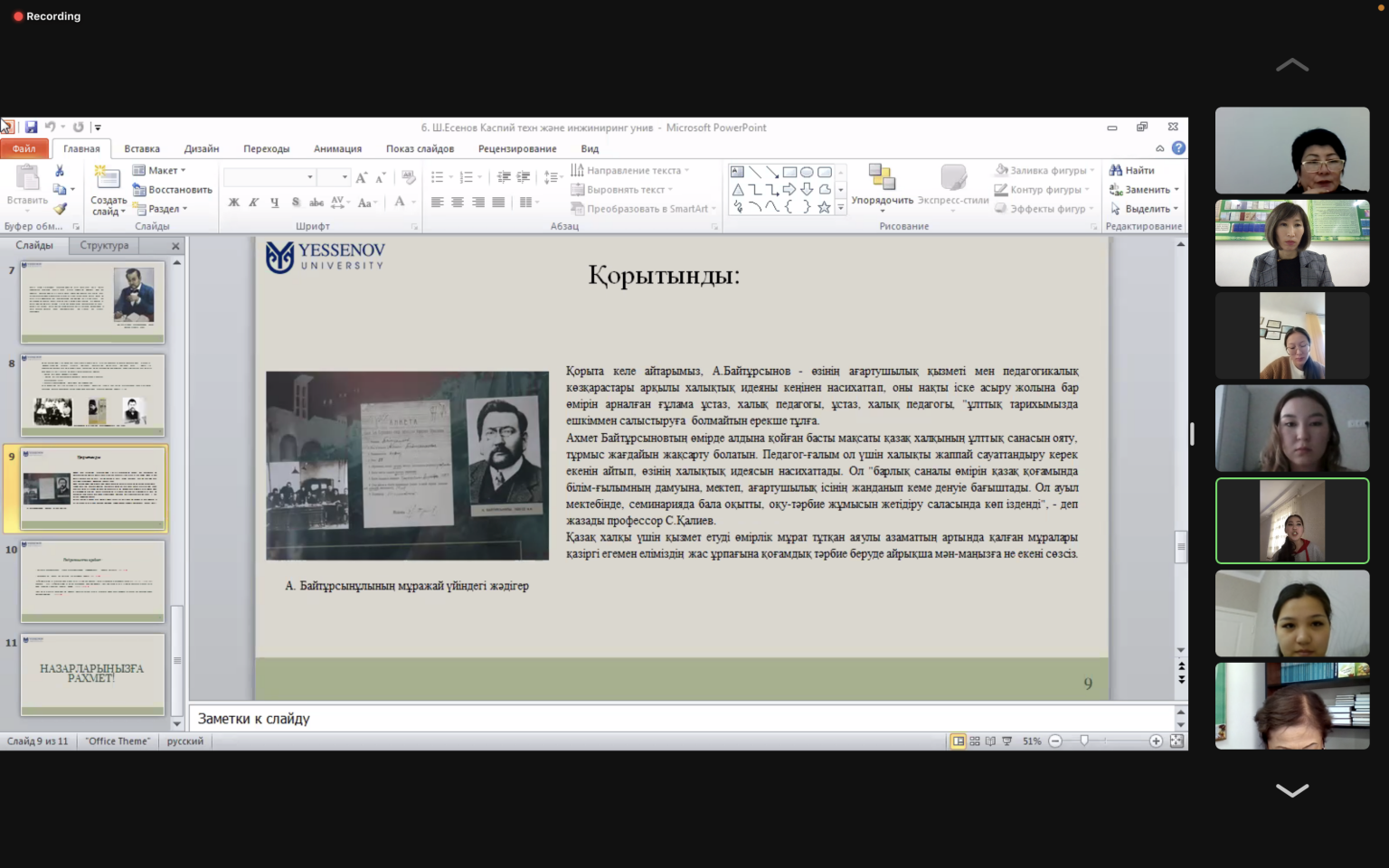Click the Cut scissors icon
Image resolution: width=1389 pixels, height=868 pixels.
point(60,170)
